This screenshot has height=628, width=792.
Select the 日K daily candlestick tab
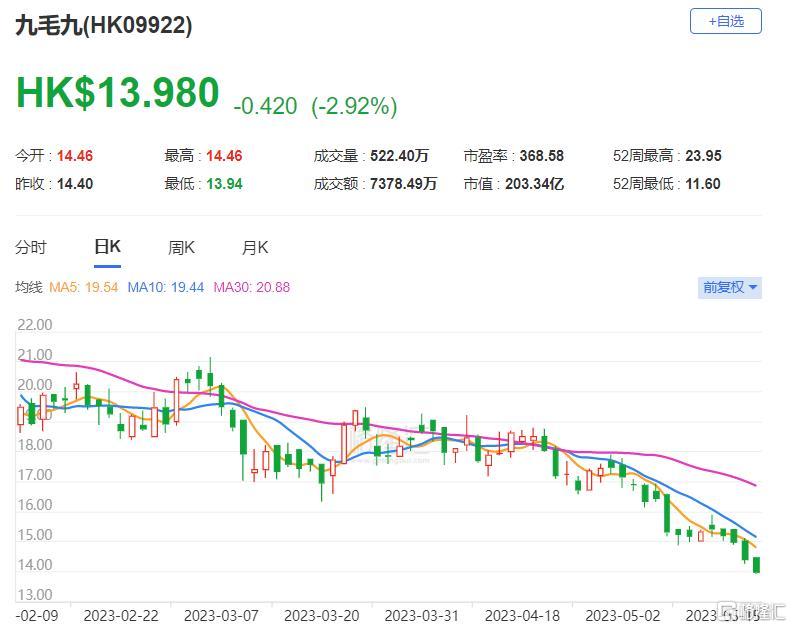(x=107, y=247)
